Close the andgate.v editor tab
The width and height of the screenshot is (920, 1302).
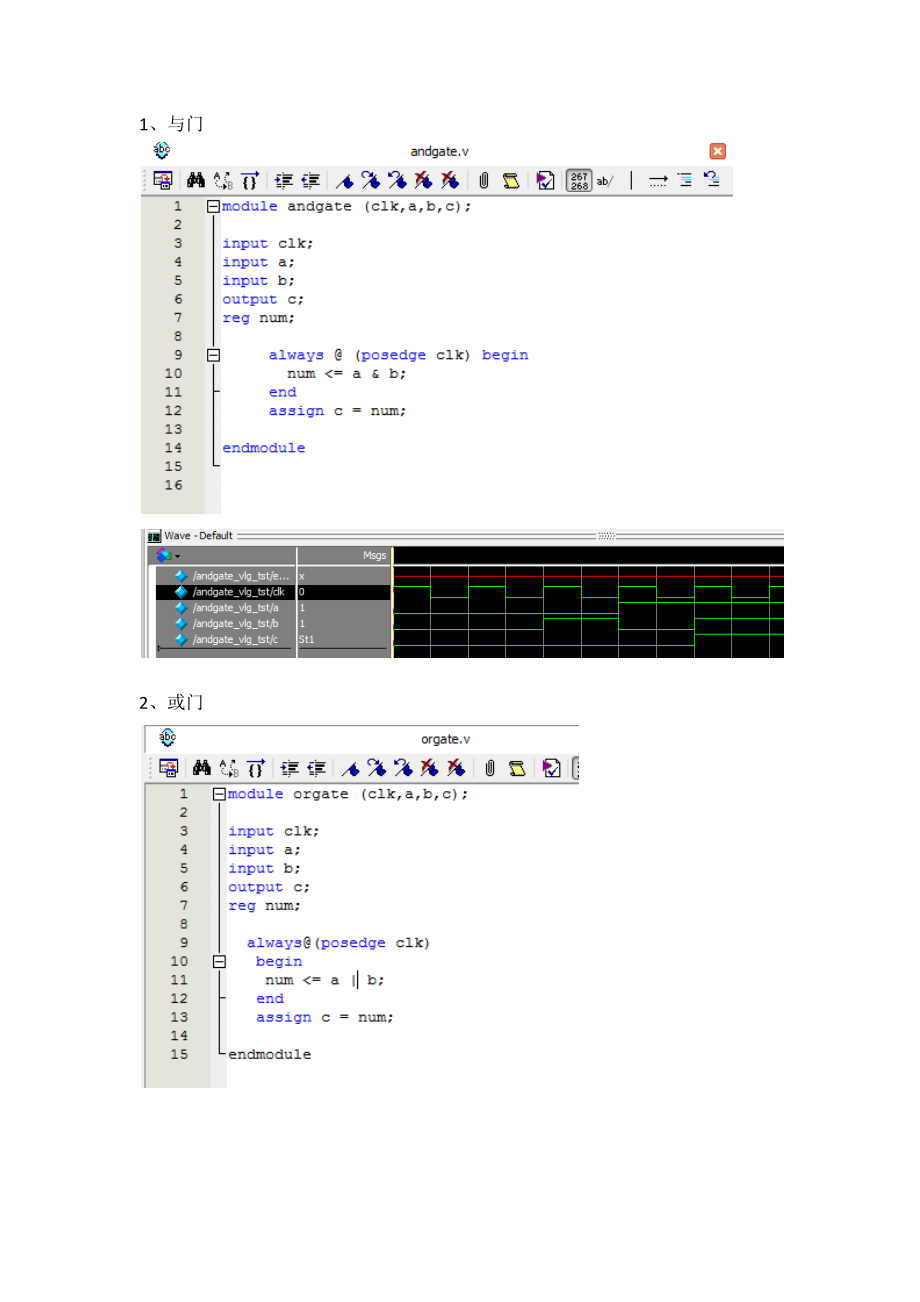718,151
